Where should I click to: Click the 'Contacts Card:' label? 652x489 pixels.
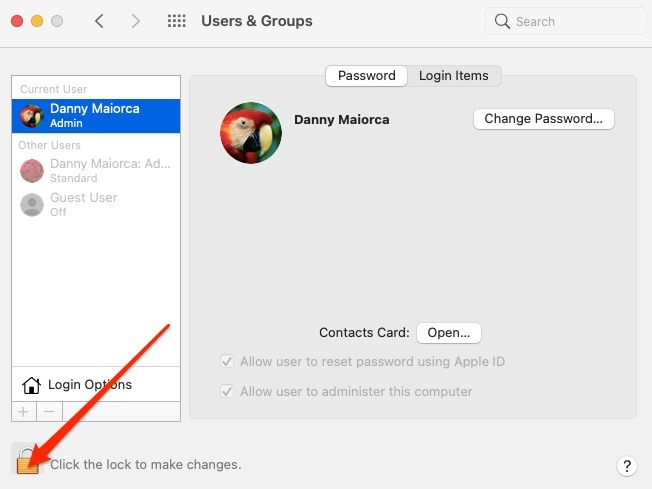point(364,333)
